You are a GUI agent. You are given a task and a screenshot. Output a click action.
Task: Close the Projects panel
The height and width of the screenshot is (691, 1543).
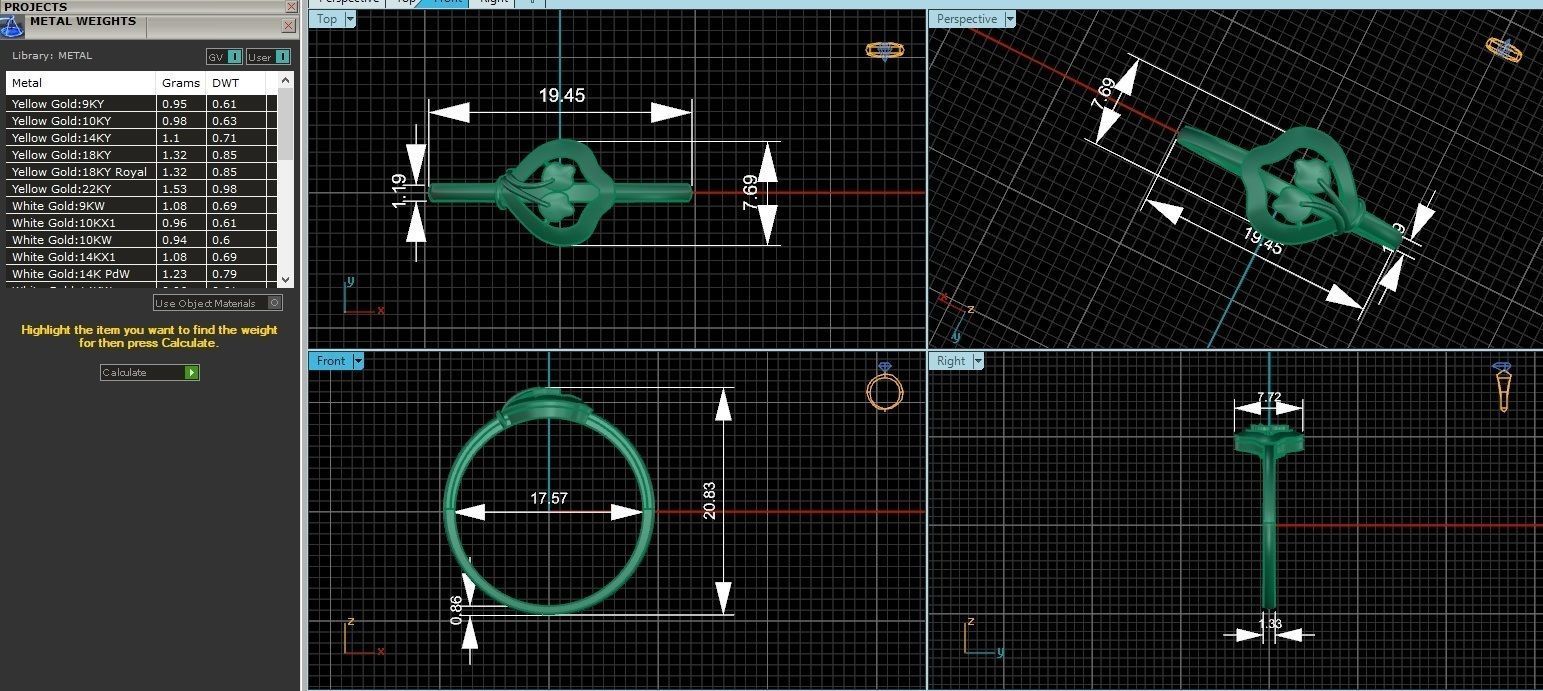click(289, 6)
